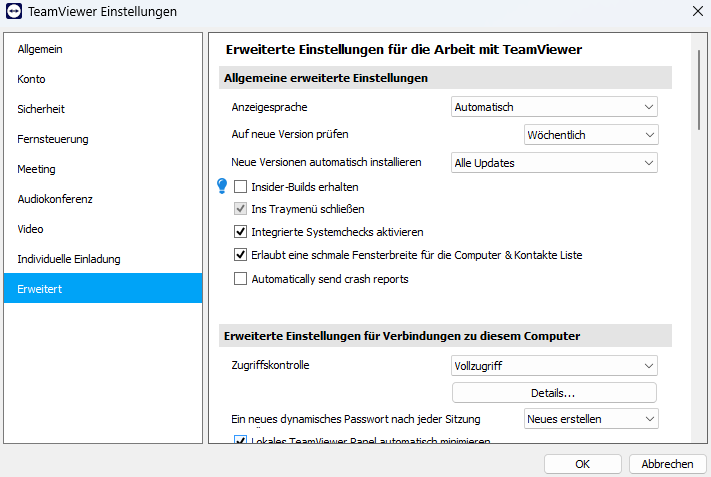Enable Insider-Builds erhalten checkbox
The height and width of the screenshot is (477, 711).
(240, 186)
